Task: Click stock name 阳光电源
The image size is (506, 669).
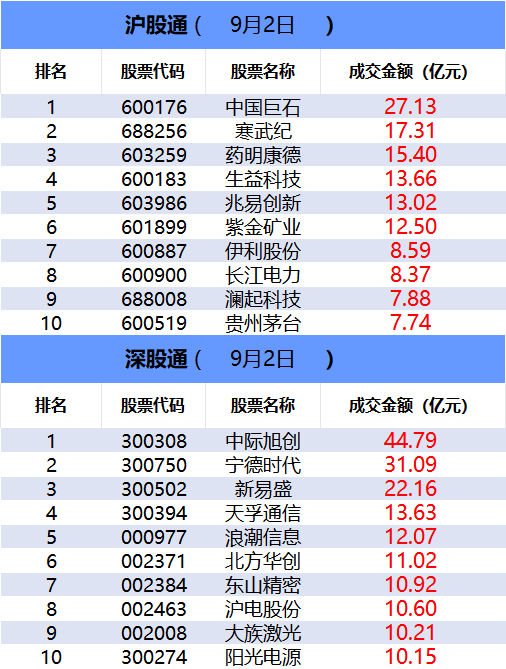Action: click(x=263, y=657)
